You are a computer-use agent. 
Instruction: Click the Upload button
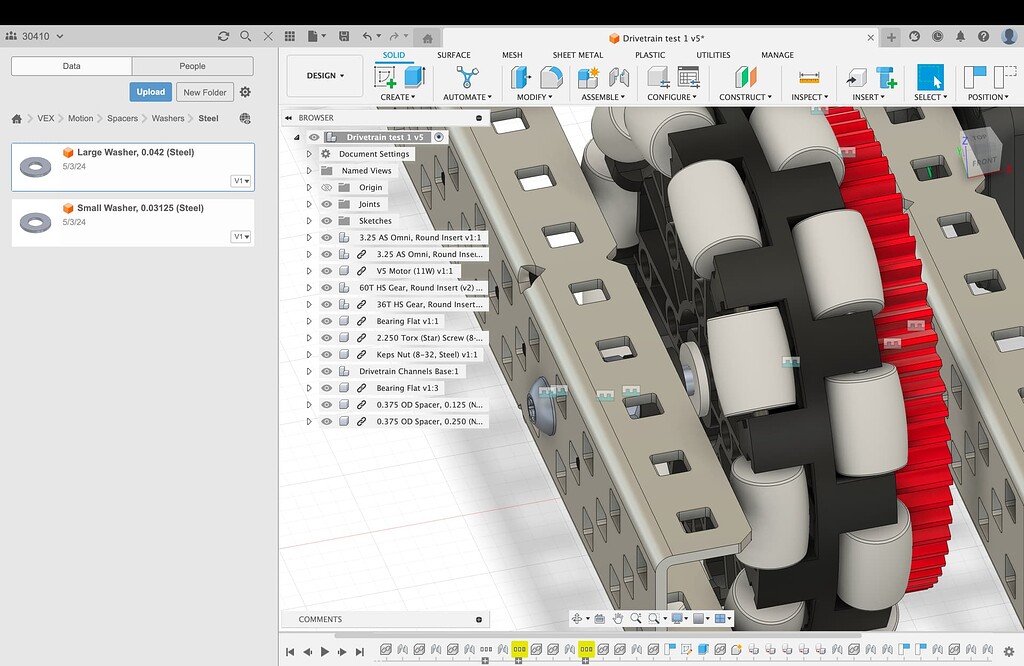150,91
